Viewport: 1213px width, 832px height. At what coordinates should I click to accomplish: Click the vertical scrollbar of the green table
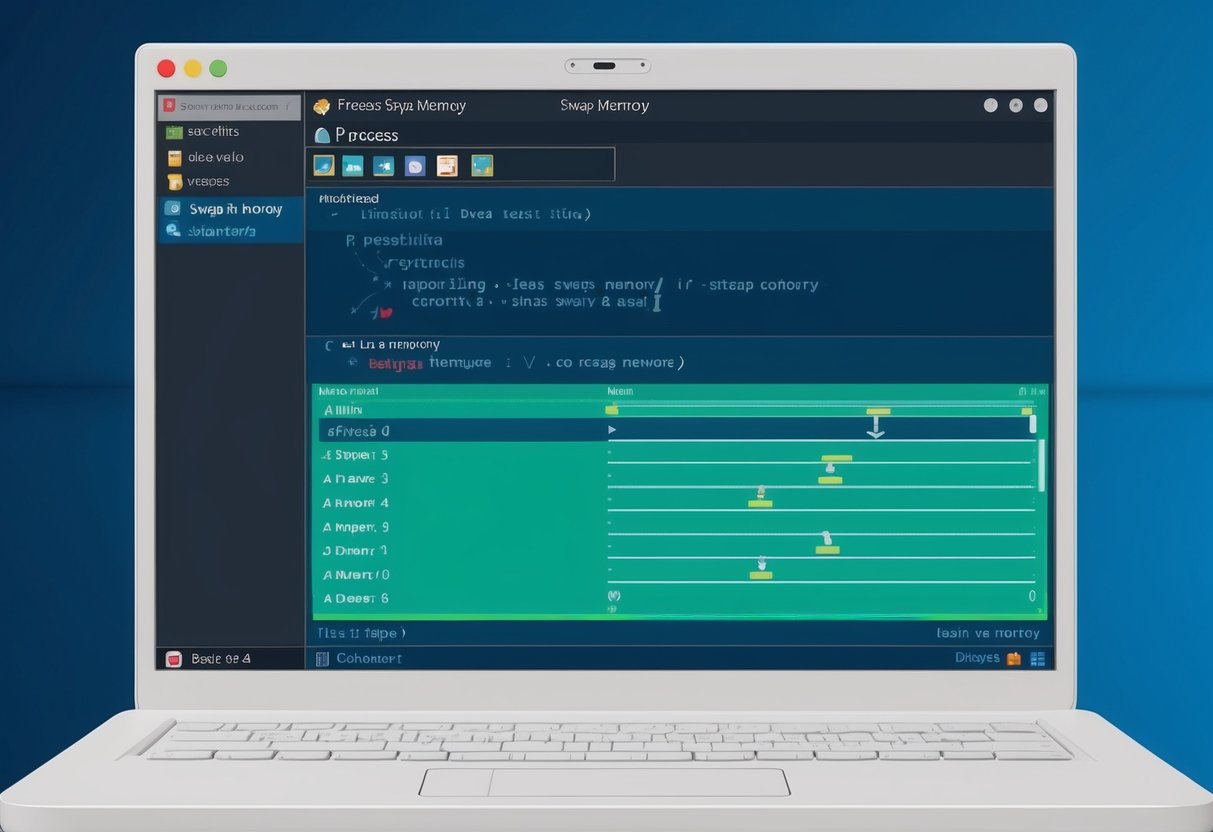[x=1041, y=465]
